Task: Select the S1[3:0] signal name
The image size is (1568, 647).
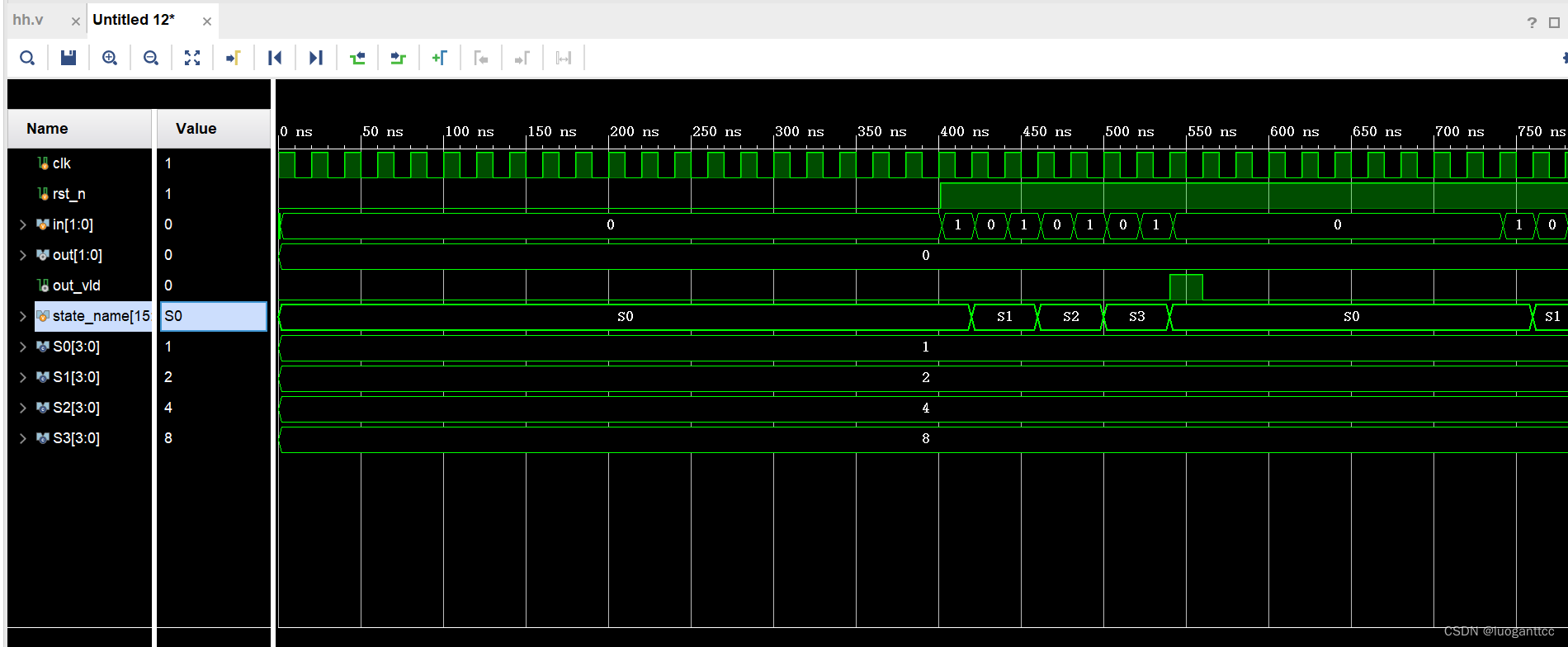Action: pos(76,377)
